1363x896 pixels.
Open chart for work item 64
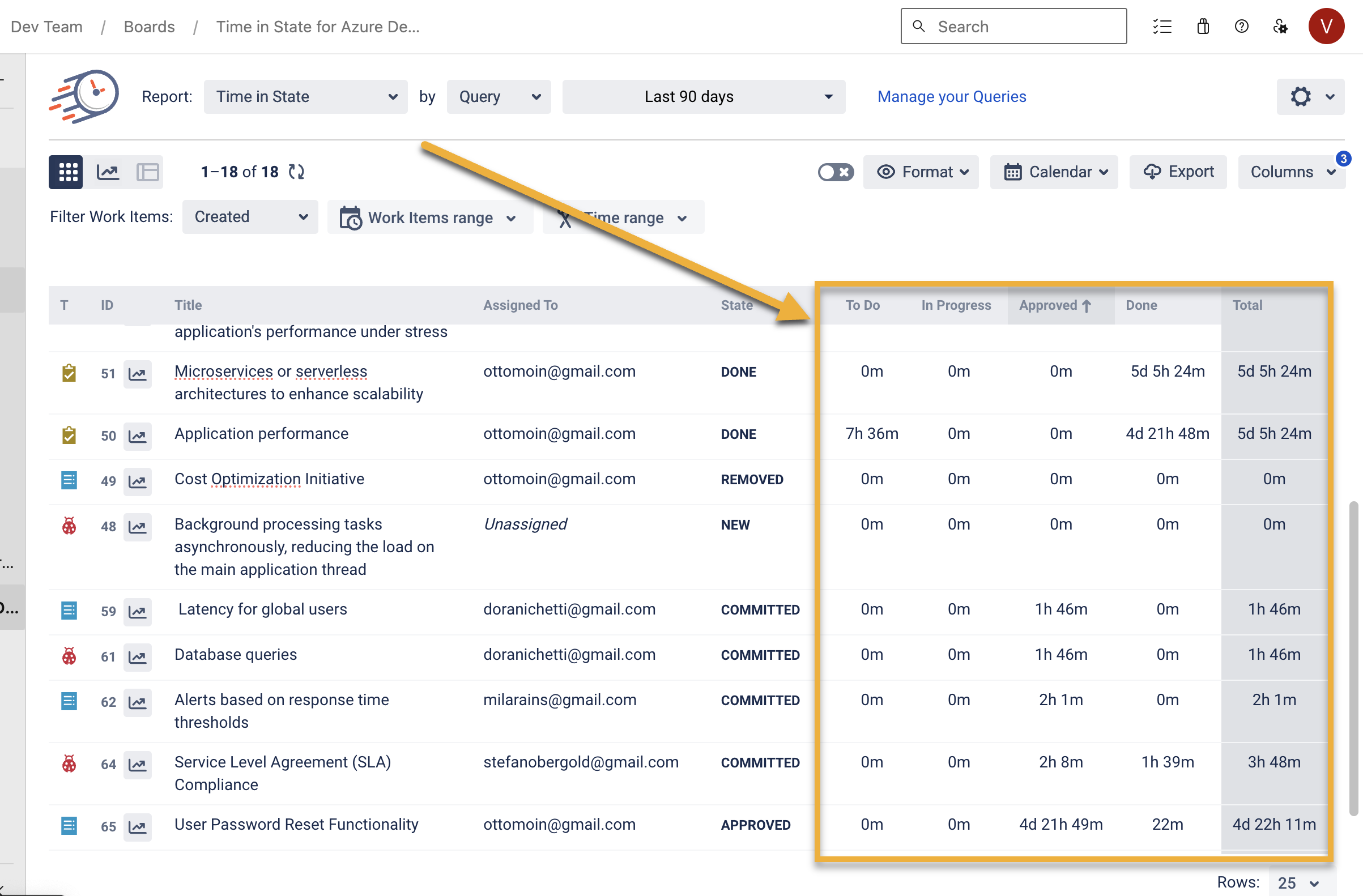coord(138,765)
